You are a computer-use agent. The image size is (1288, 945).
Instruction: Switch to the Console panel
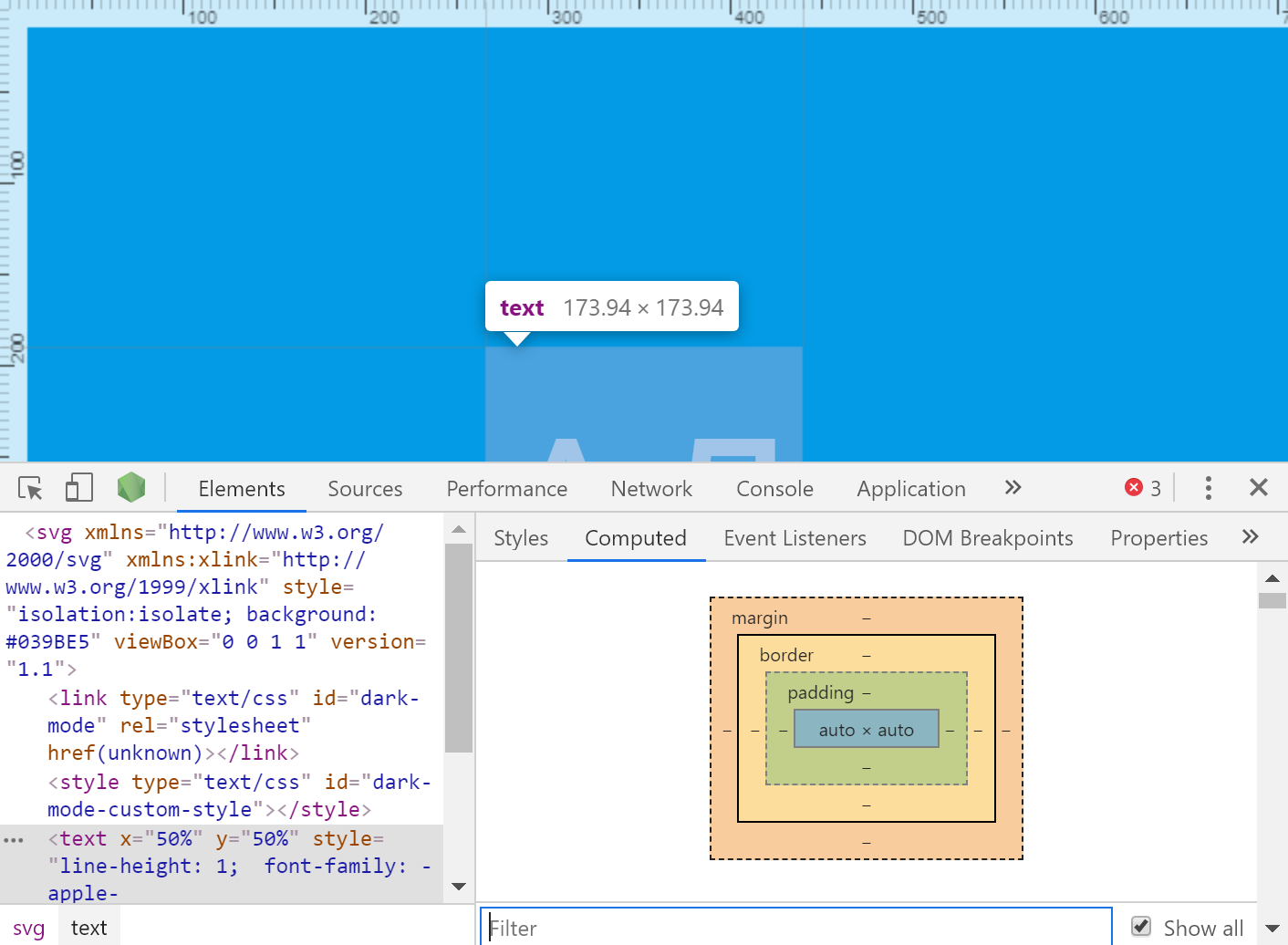[774, 489]
